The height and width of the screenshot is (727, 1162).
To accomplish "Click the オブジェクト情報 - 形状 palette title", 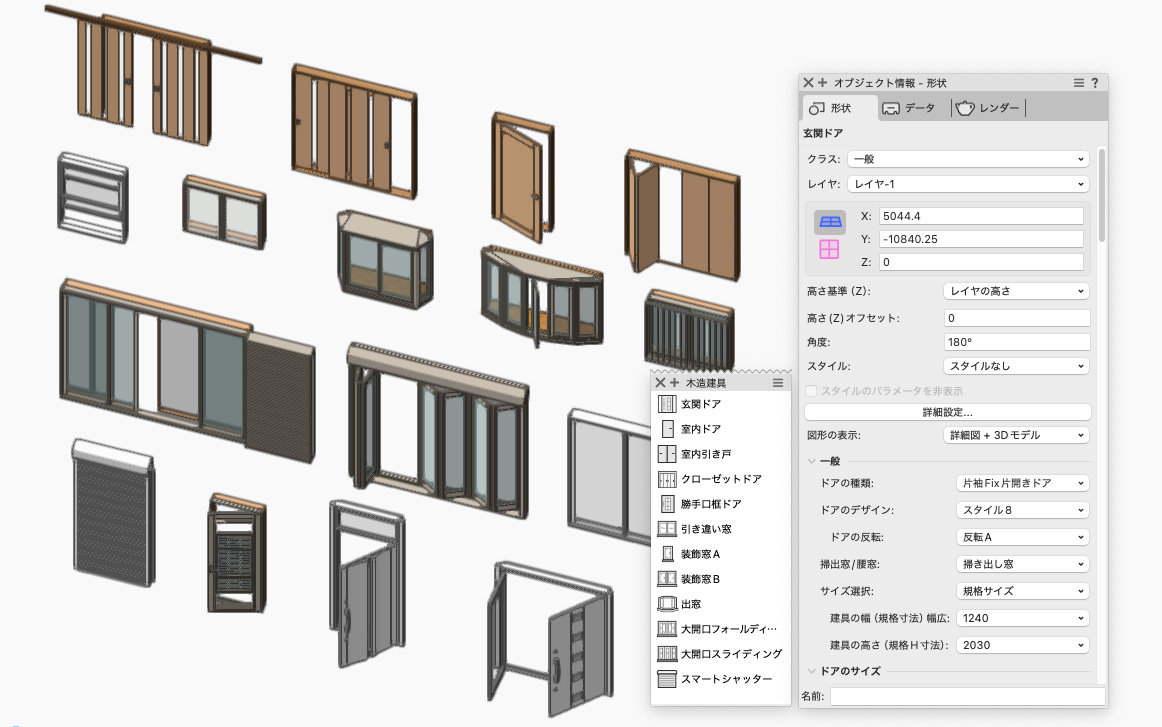I will point(890,83).
